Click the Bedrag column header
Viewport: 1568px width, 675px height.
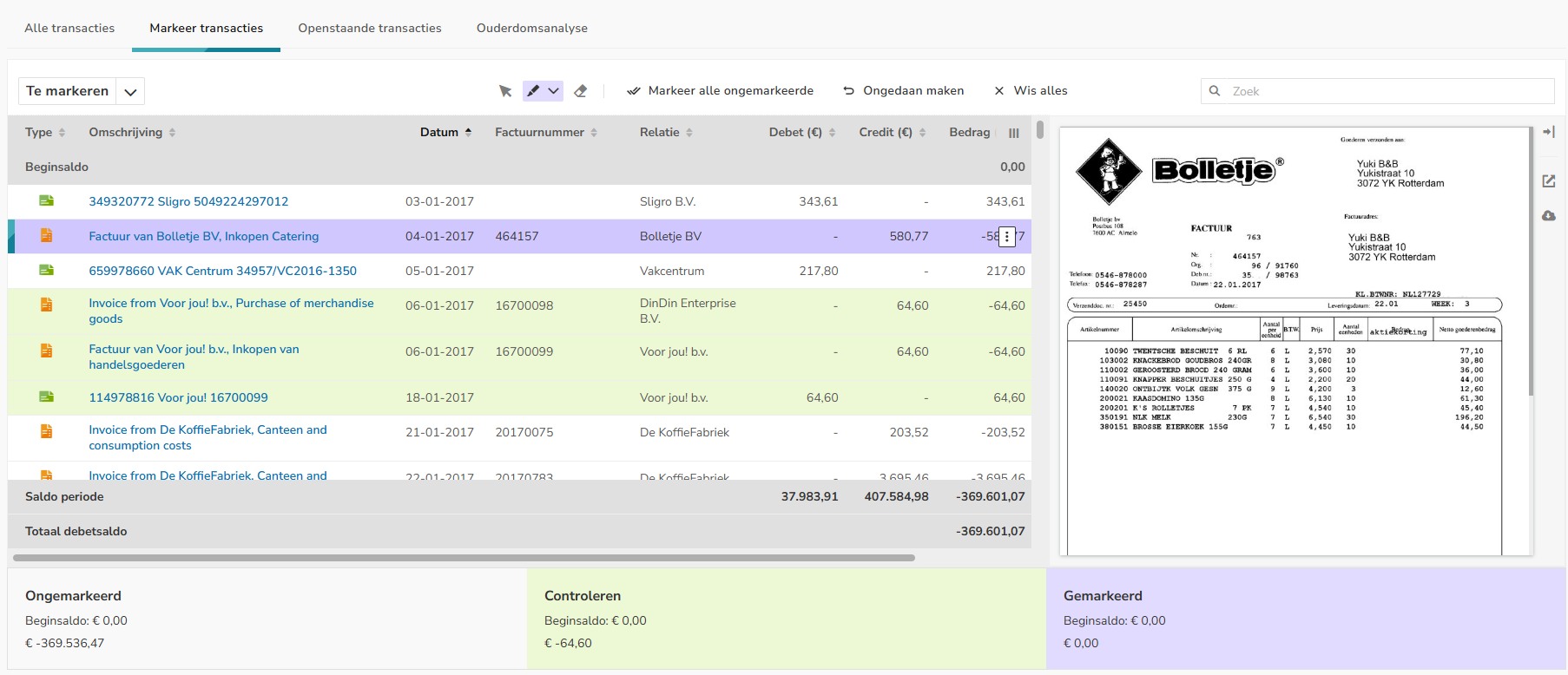coord(970,133)
